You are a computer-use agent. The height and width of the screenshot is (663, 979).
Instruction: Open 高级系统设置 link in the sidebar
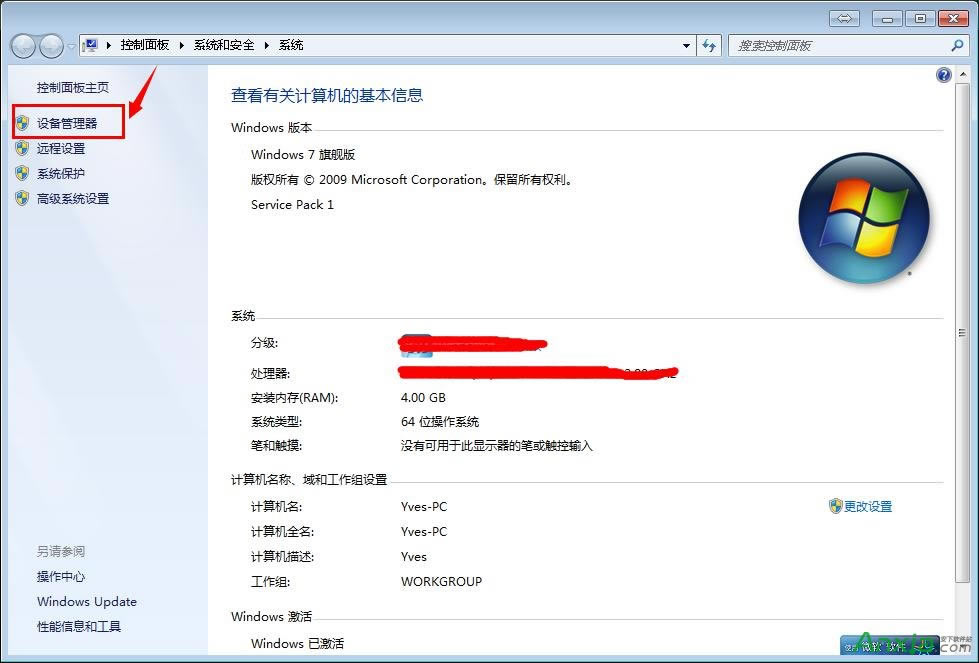point(73,198)
